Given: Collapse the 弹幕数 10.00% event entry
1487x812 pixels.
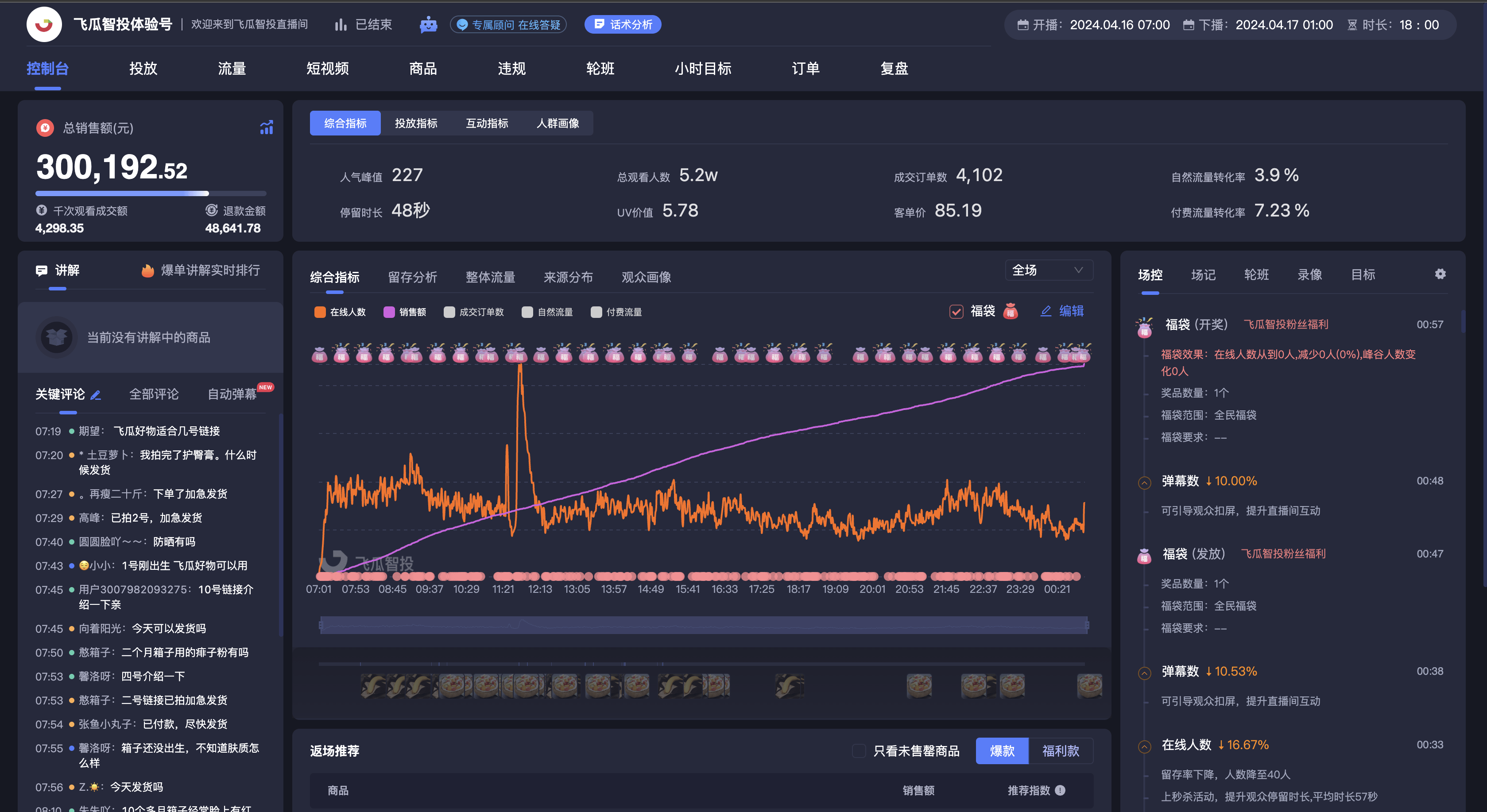Looking at the screenshot, I should (1144, 483).
